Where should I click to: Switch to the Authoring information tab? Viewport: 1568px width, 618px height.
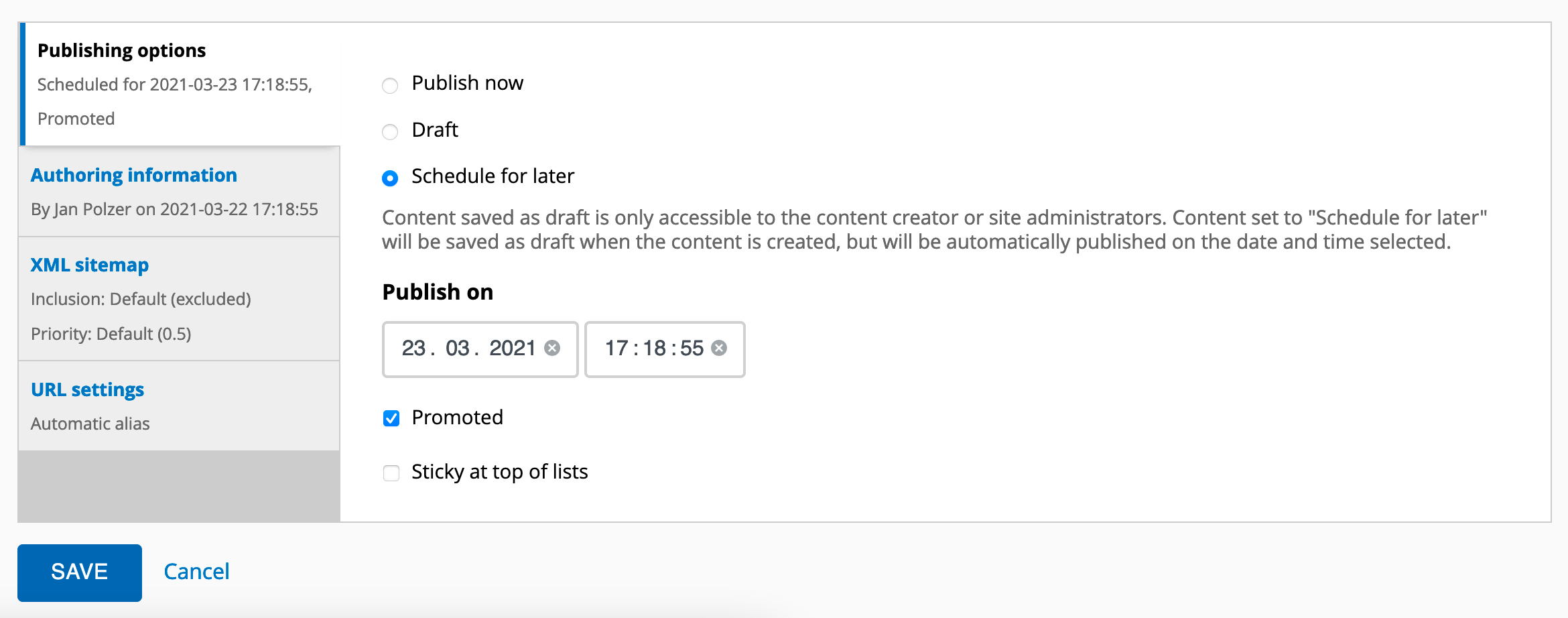[133, 175]
